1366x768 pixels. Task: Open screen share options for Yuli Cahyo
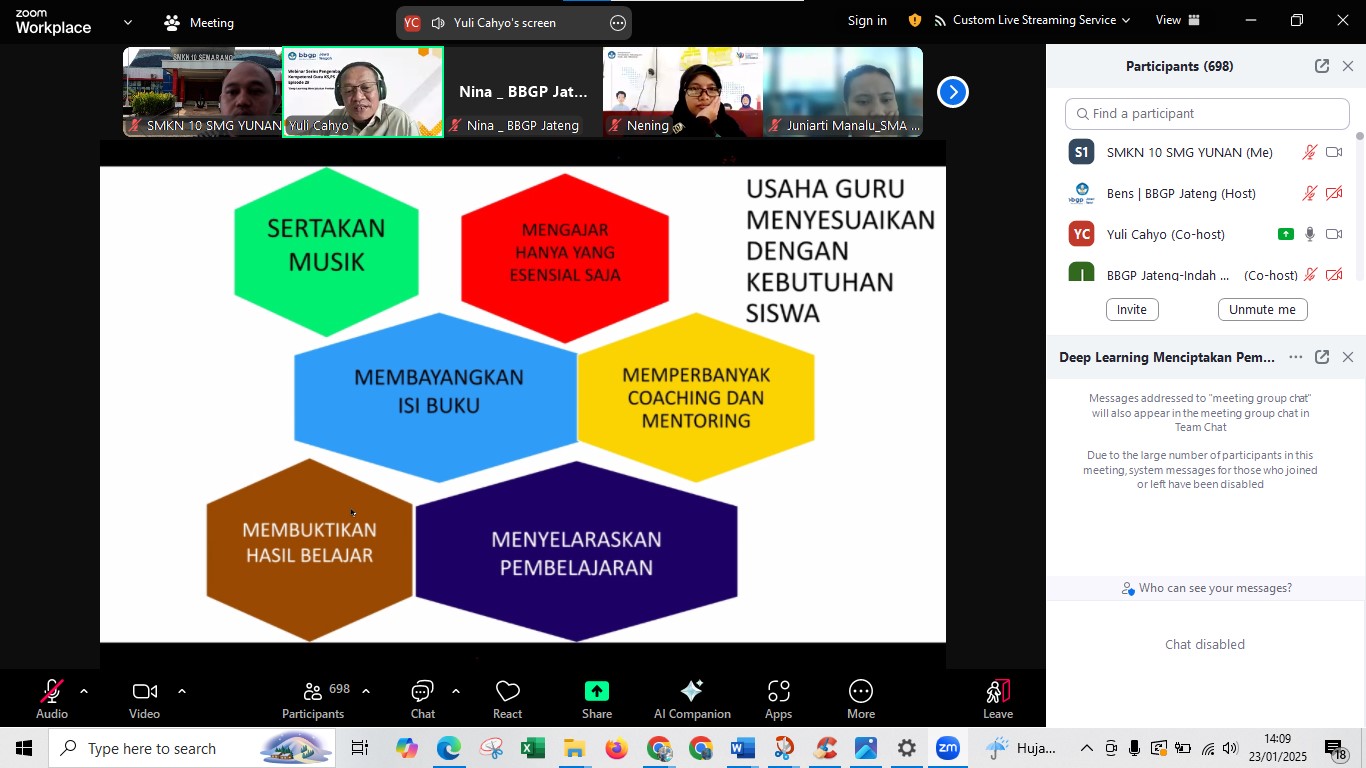coord(618,23)
